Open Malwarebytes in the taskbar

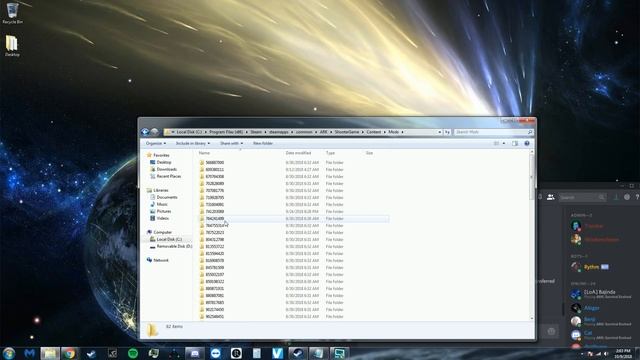tap(29, 353)
